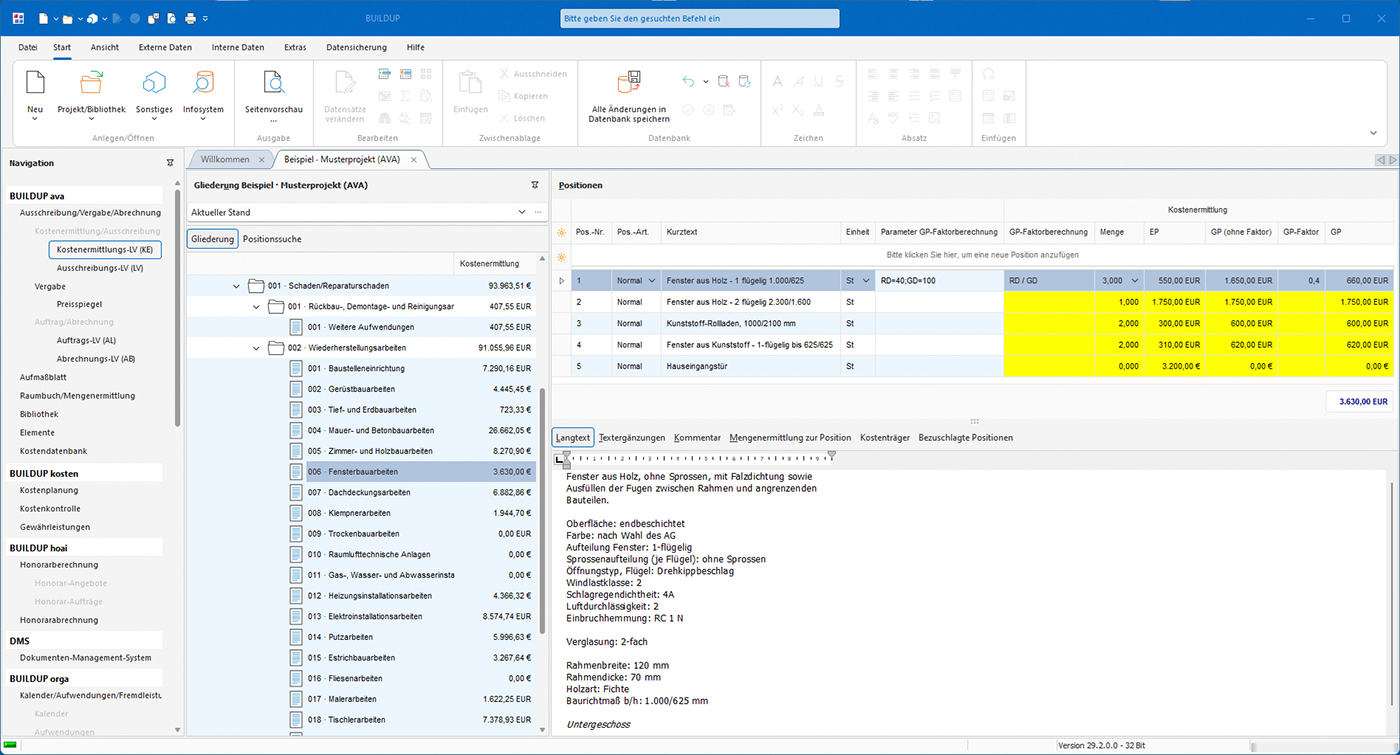Click row indicator arrow of position 1
1400x755 pixels.
[x=561, y=281]
